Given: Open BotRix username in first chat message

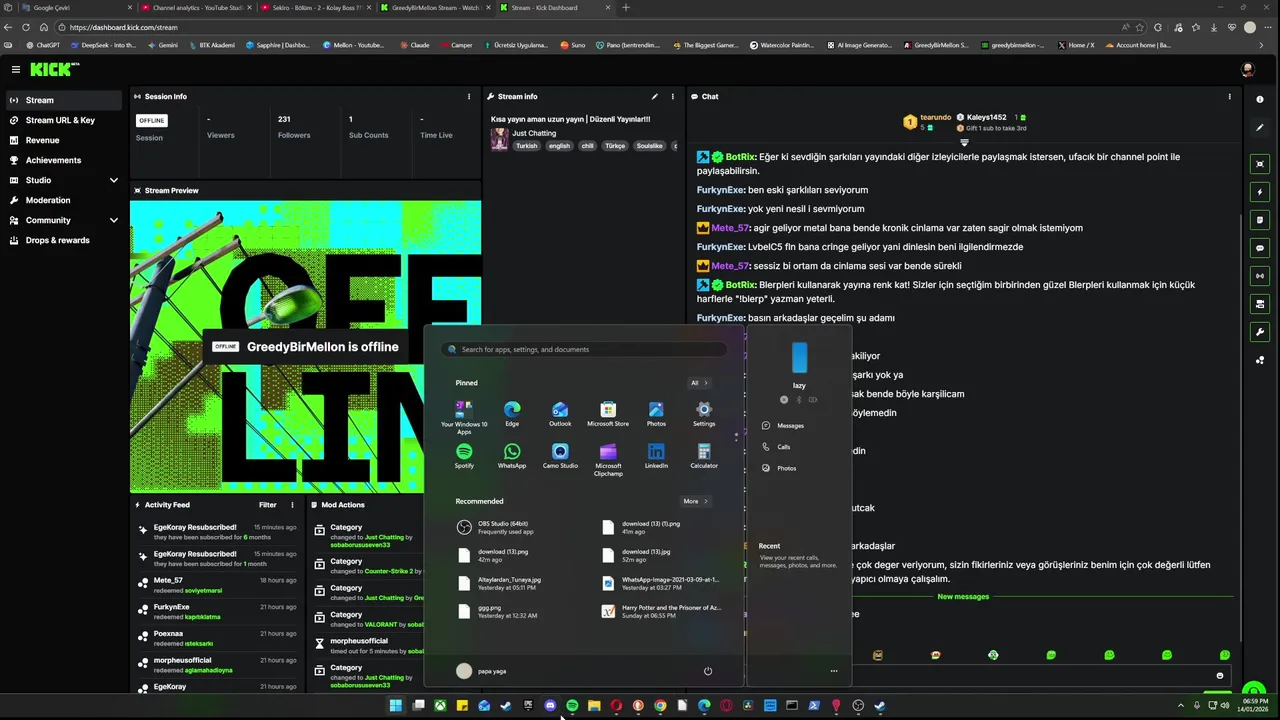Looking at the screenshot, I should pyautogui.click(x=740, y=157).
